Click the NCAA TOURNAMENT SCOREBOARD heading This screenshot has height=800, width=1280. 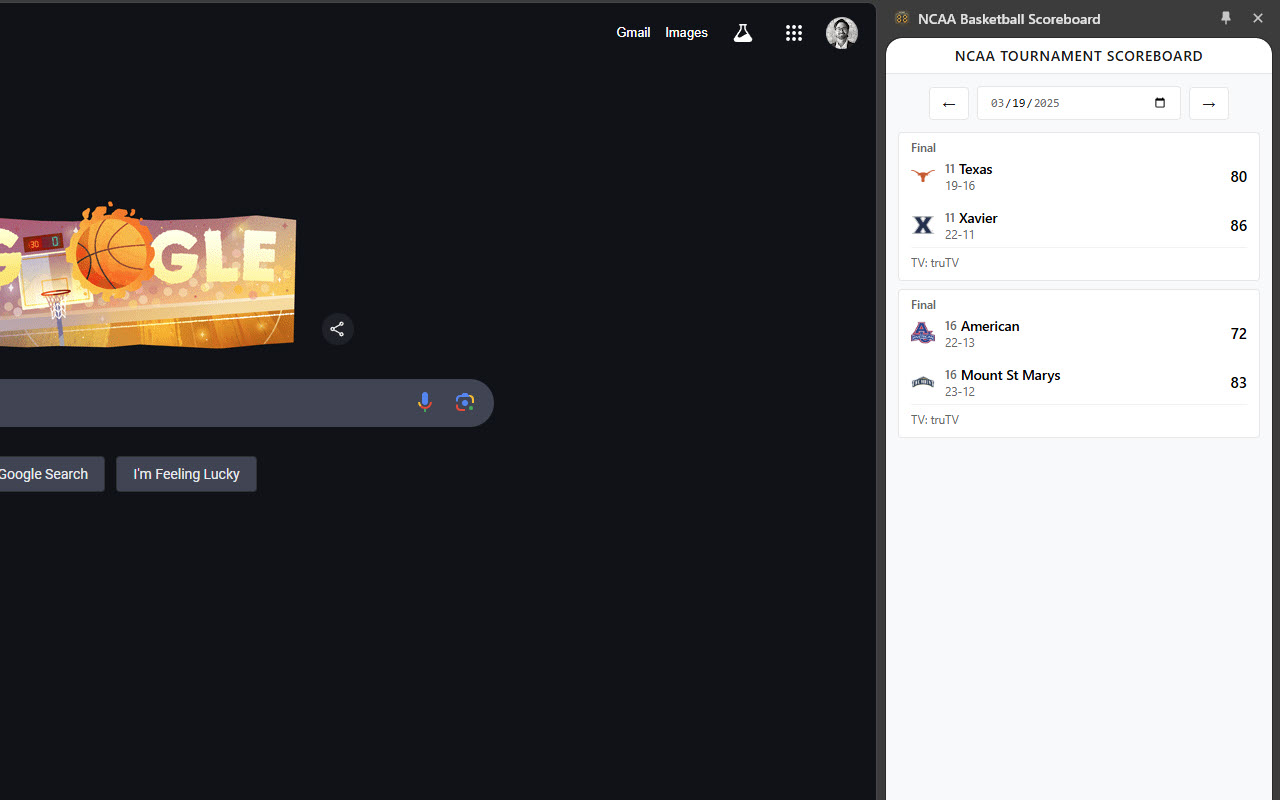point(1079,56)
